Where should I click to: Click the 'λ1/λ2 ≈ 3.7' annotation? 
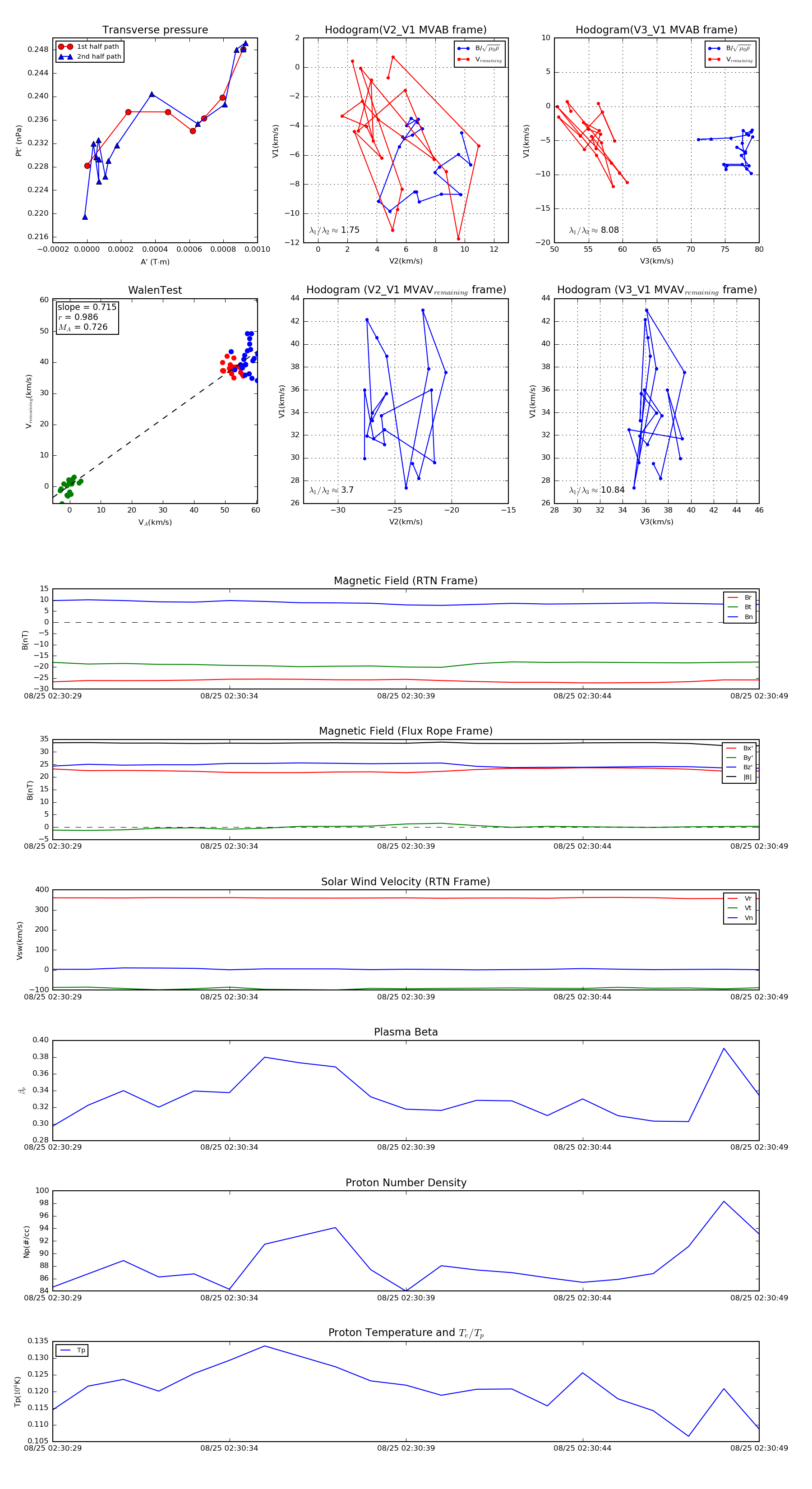click(x=331, y=490)
